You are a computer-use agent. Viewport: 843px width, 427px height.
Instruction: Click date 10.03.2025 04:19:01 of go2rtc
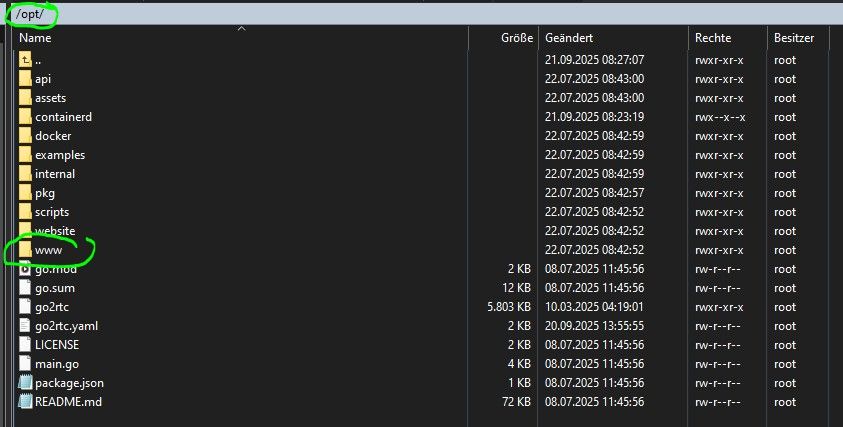595,307
